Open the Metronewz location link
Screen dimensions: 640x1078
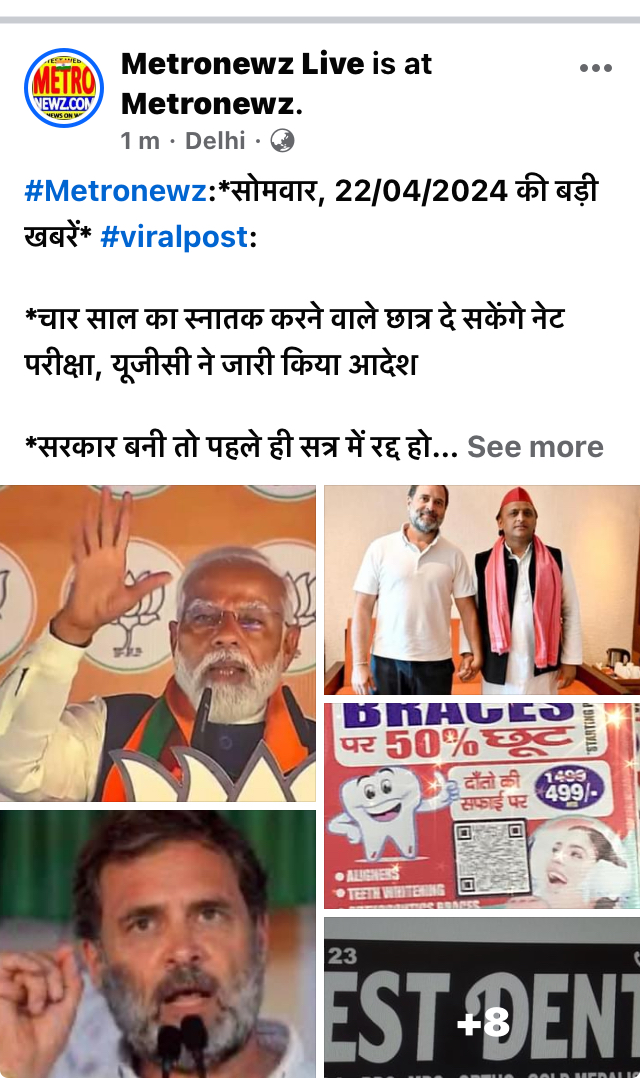[x=212, y=104]
